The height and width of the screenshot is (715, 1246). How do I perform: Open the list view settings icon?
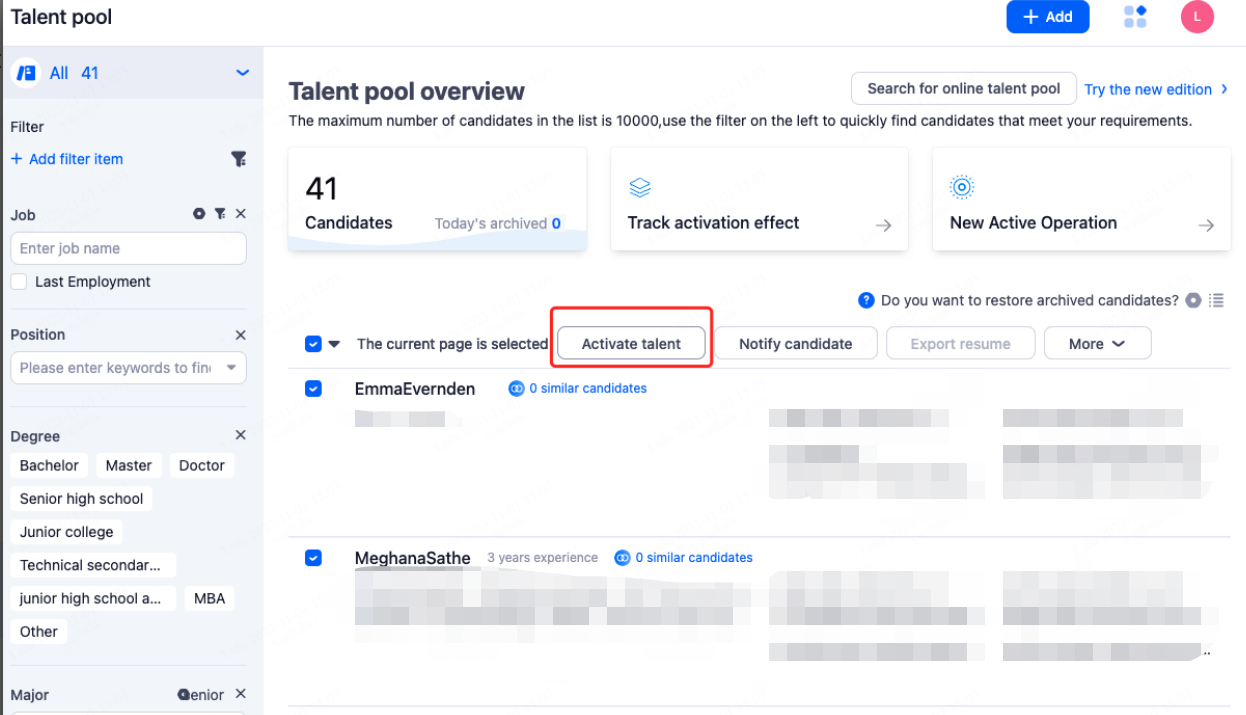1216,300
